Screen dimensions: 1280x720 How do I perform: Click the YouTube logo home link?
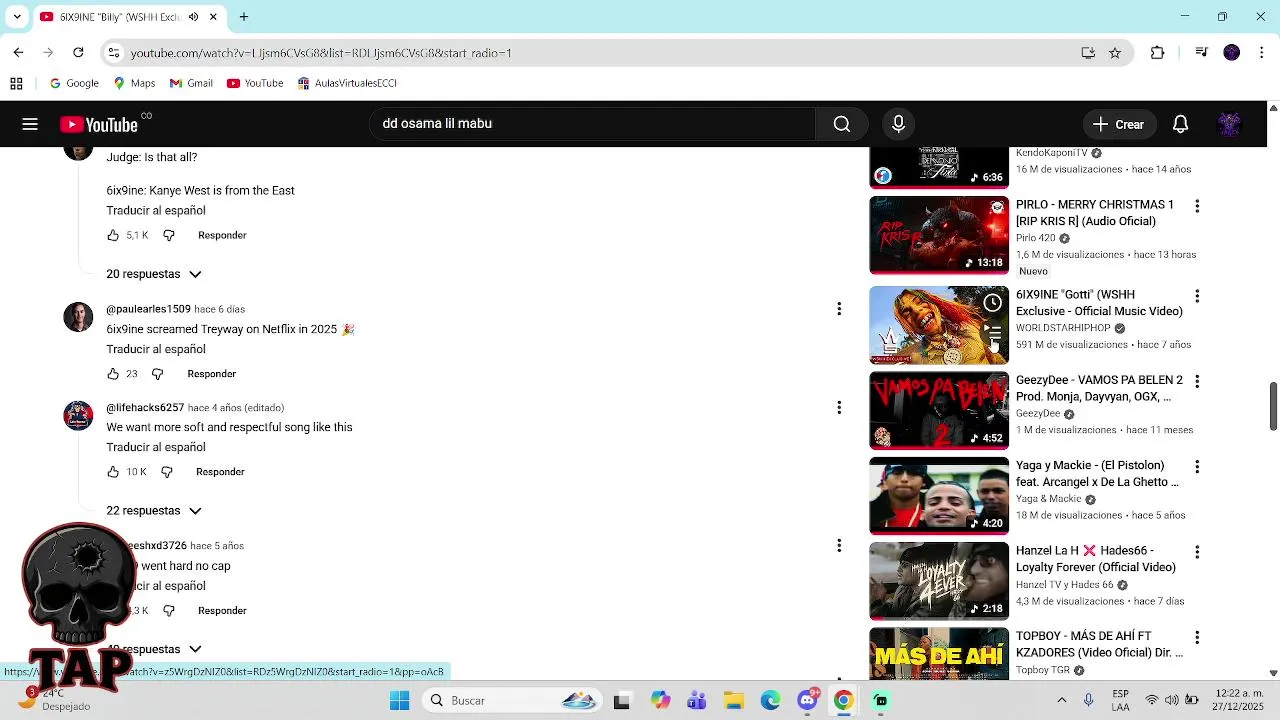[99, 124]
